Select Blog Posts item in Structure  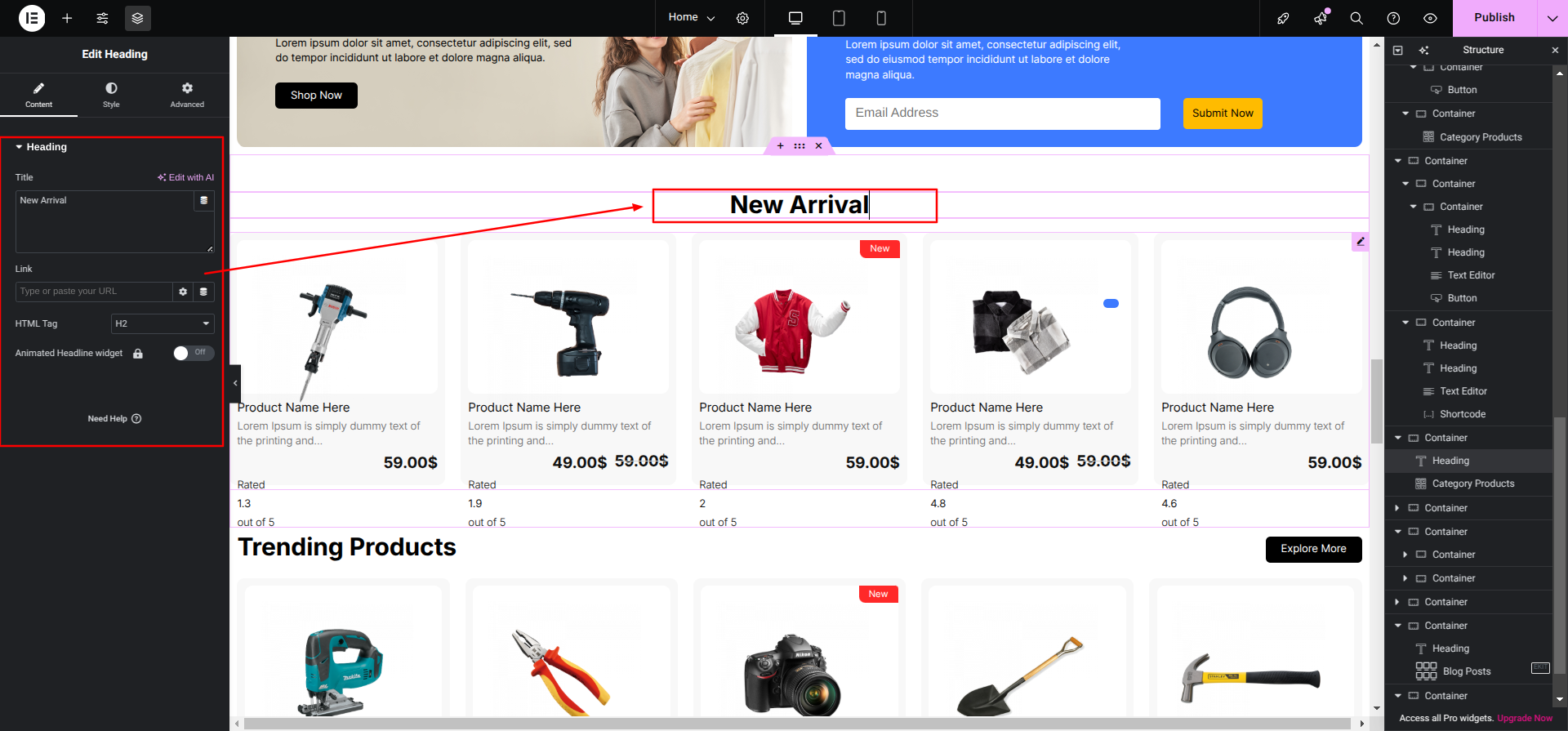tap(1468, 671)
